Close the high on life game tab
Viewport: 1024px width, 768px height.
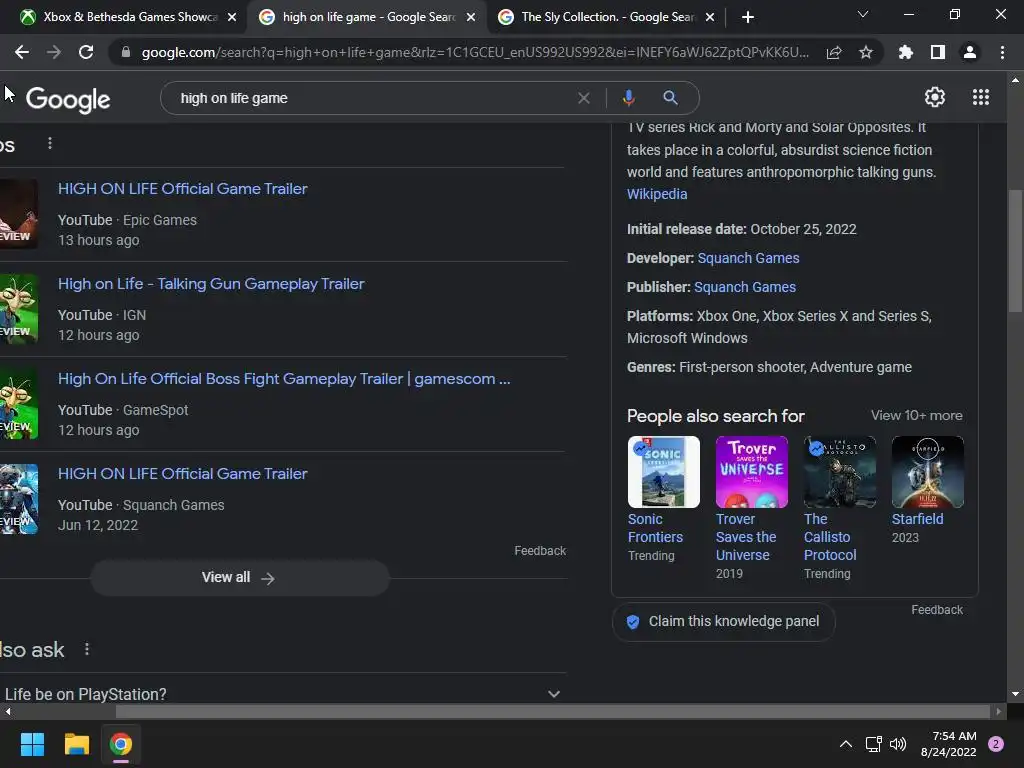[x=471, y=17]
